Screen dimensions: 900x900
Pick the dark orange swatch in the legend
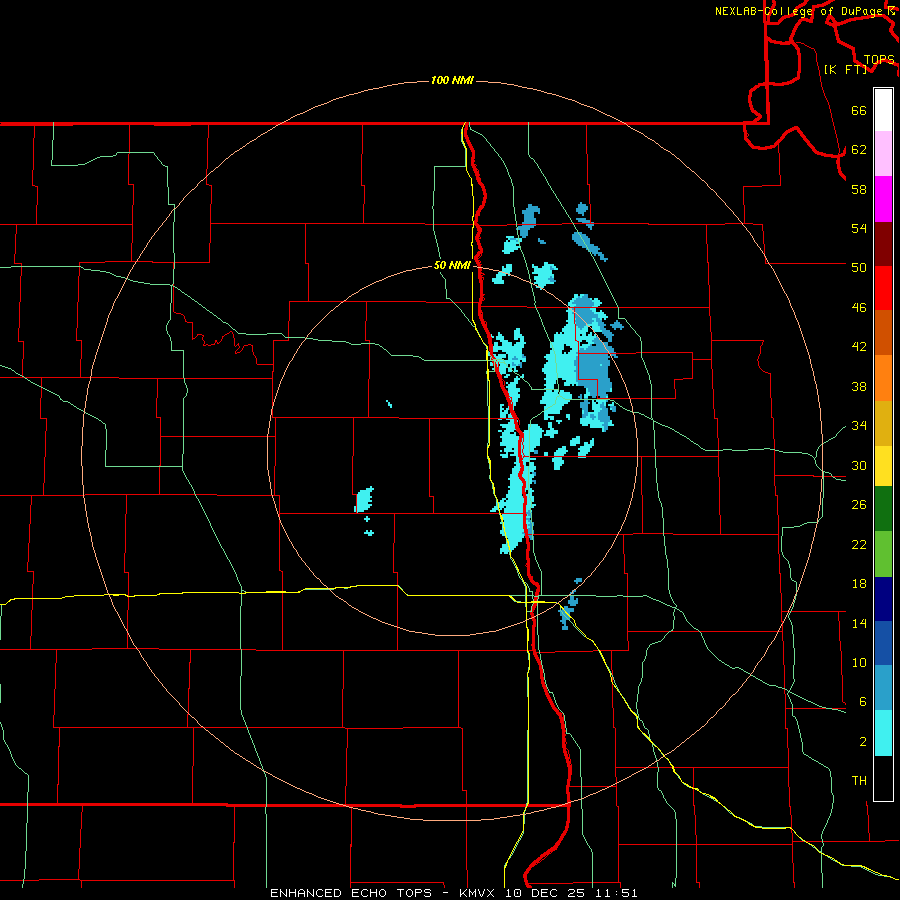pyautogui.click(x=883, y=333)
